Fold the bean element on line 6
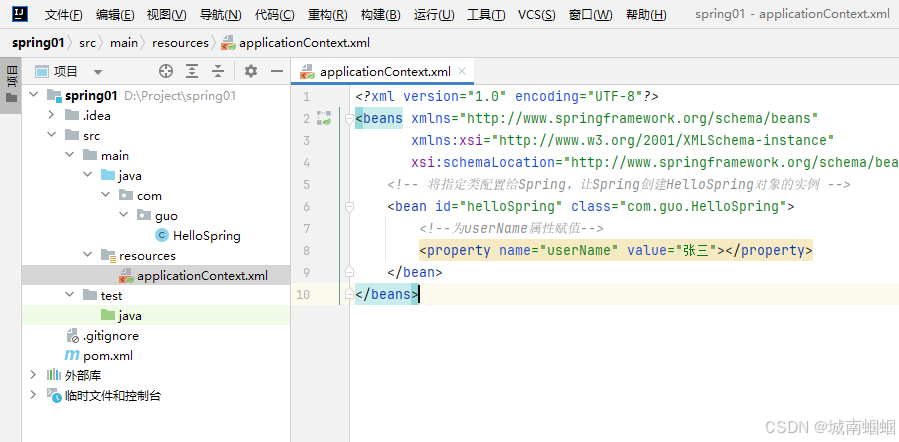 click(349, 206)
